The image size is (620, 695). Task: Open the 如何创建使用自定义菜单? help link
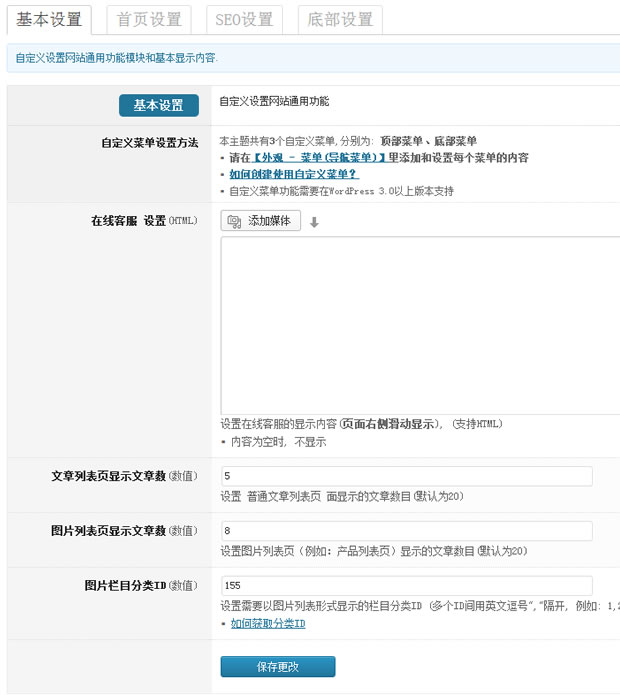[294, 174]
